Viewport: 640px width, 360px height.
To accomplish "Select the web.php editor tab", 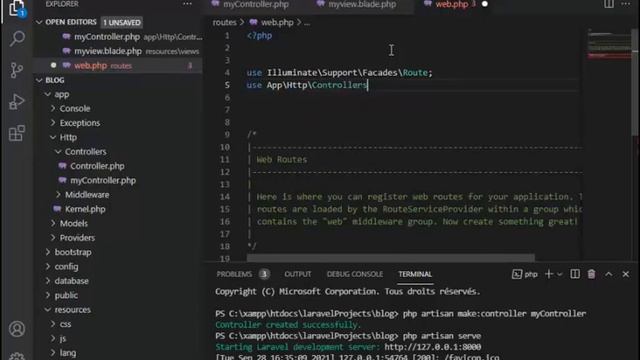I will [452, 4].
